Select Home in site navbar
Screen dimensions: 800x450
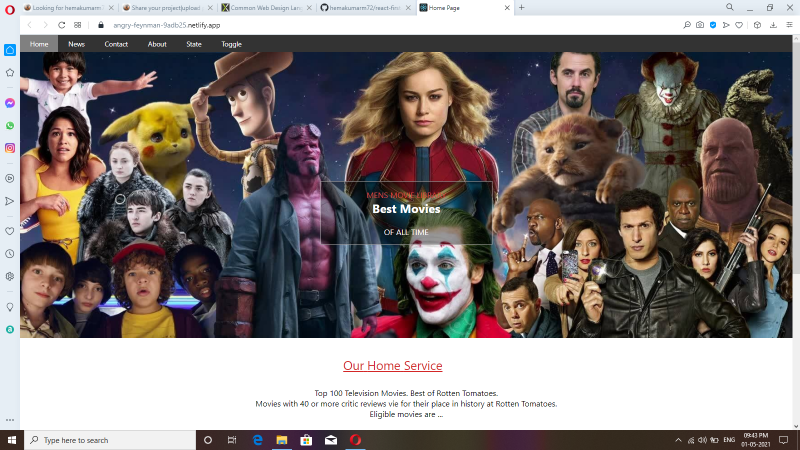(39, 44)
